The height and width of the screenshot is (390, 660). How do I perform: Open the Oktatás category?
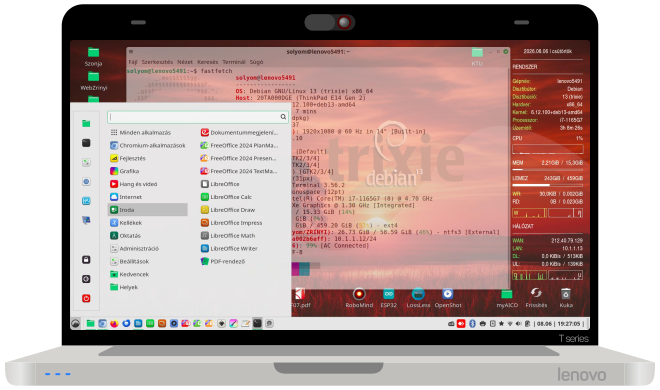click(x=125, y=236)
